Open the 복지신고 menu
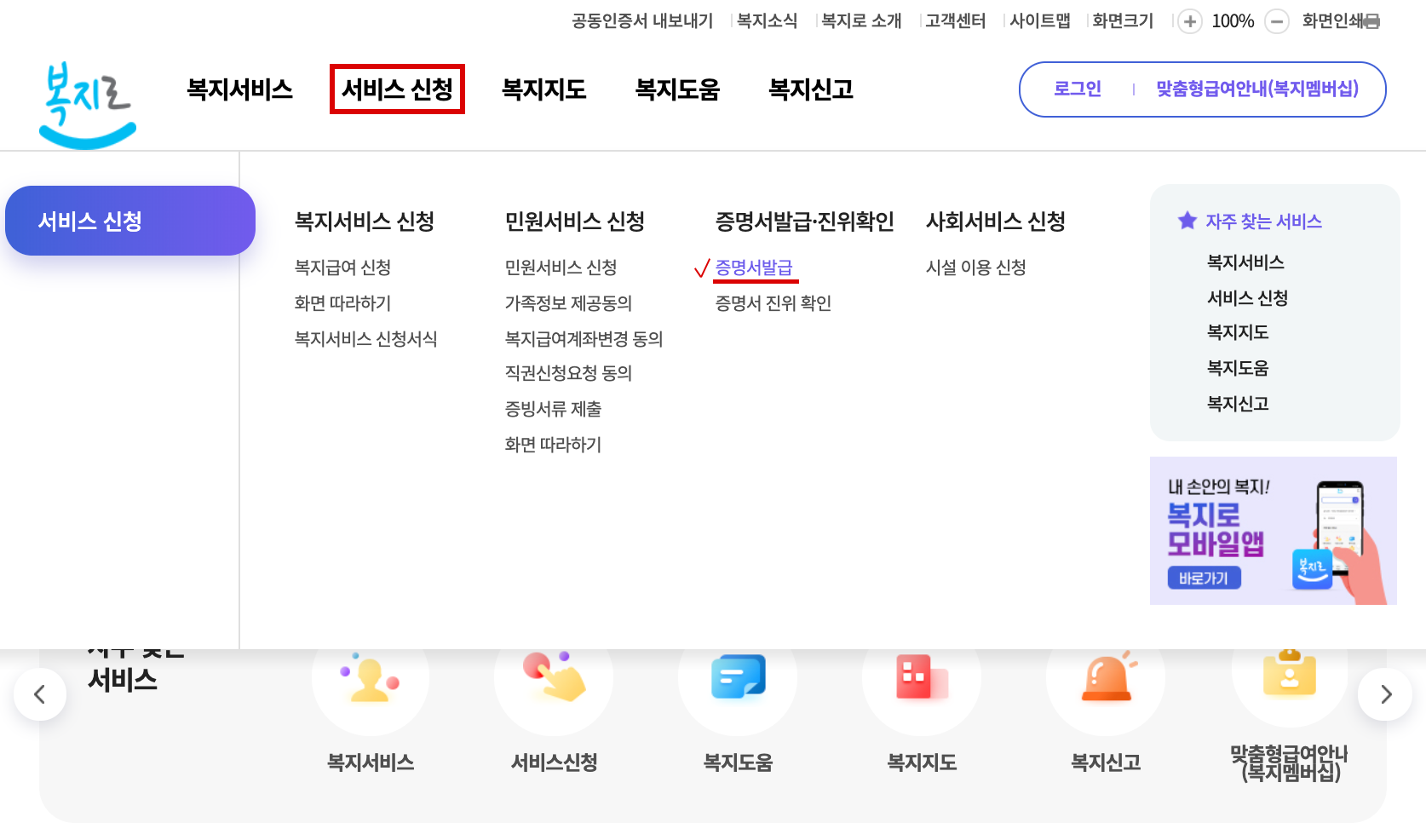The width and height of the screenshot is (1426, 840). [x=810, y=89]
